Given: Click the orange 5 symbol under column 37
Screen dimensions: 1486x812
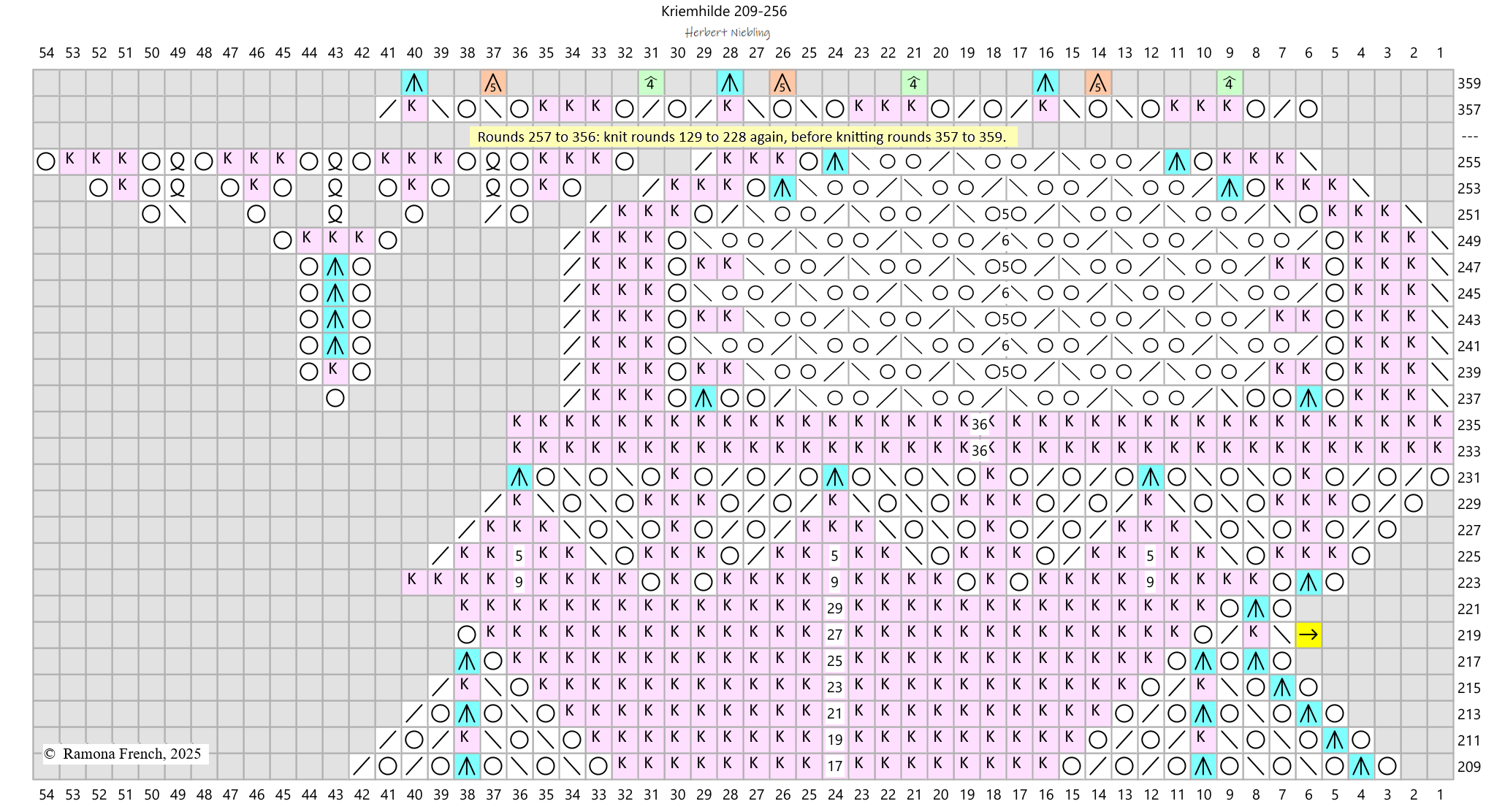Looking at the screenshot, I should tap(493, 83).
